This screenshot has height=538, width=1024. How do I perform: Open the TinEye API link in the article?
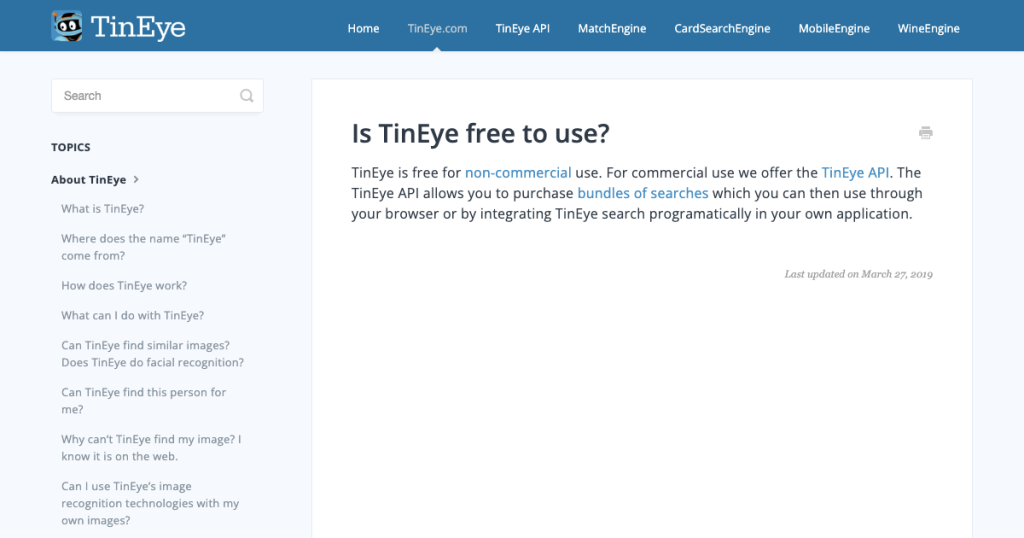(855, 172)
